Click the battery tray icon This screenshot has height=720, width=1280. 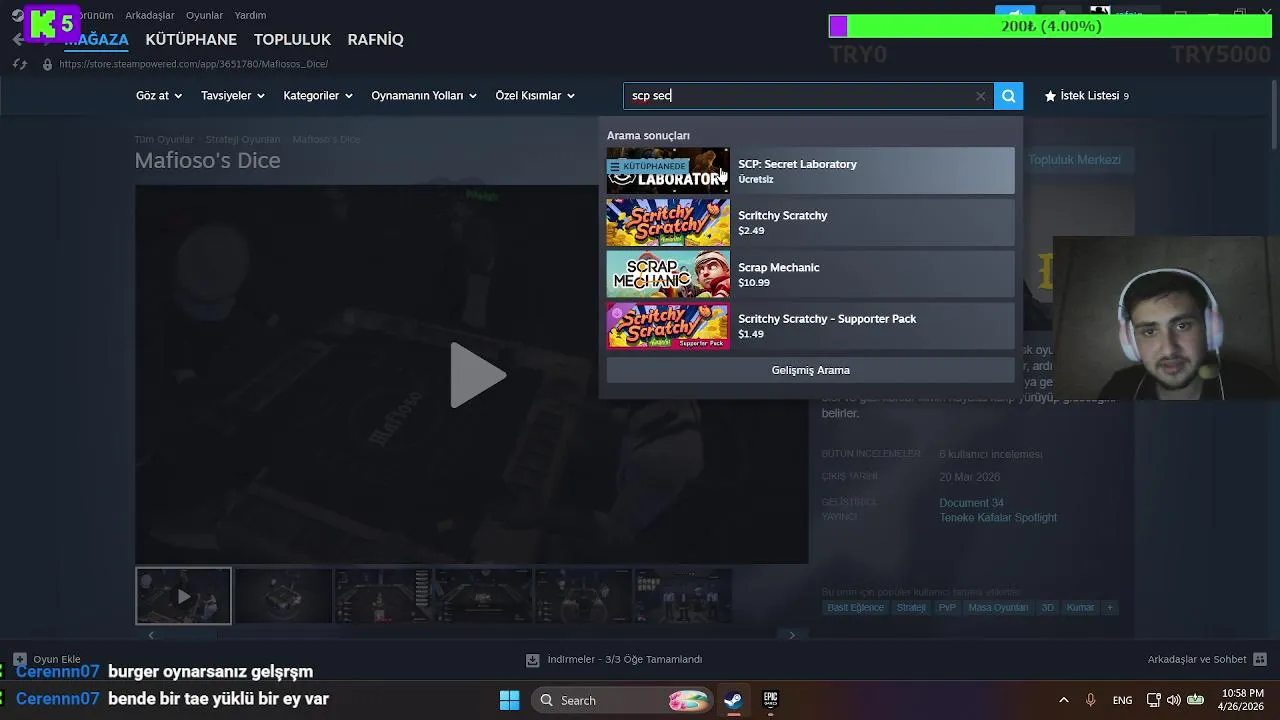coord(1195,700)
